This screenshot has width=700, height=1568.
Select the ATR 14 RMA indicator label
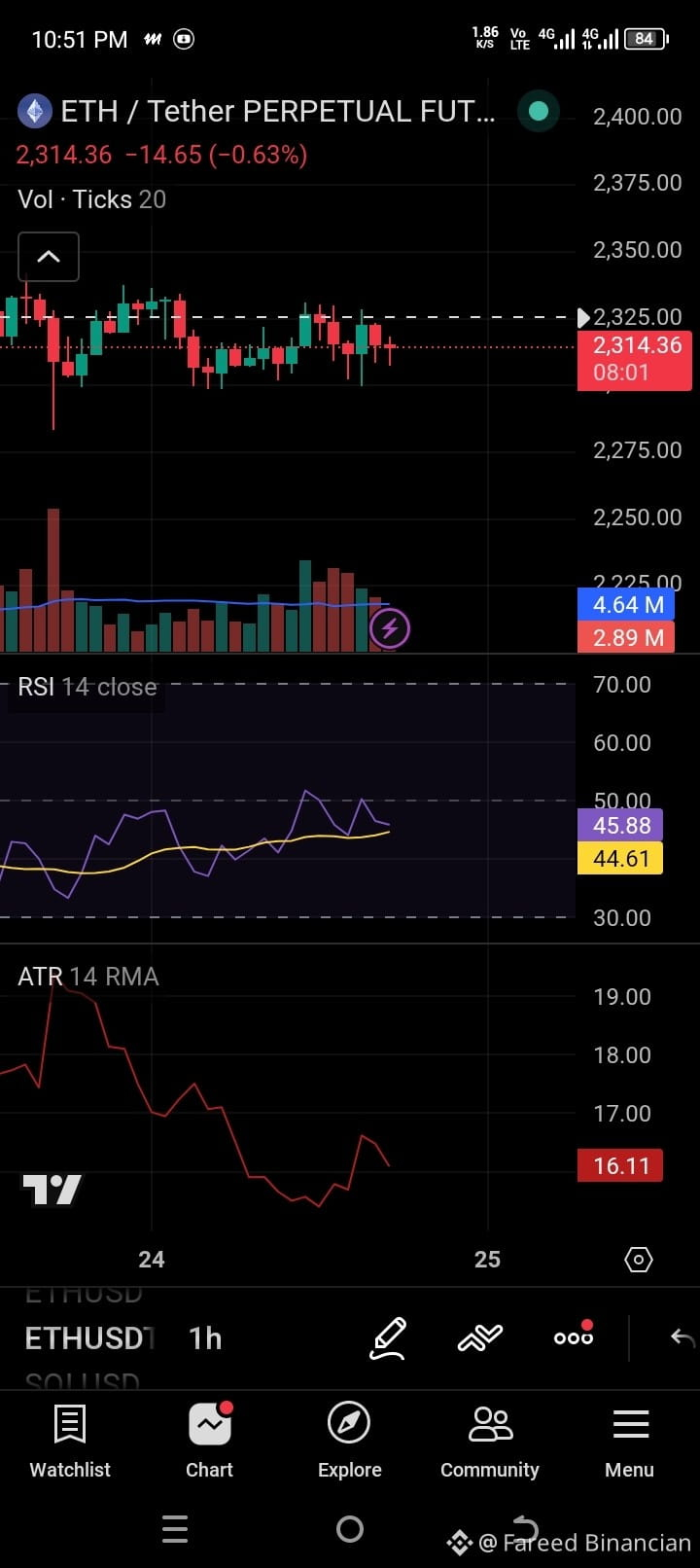[x=88, y=977]
